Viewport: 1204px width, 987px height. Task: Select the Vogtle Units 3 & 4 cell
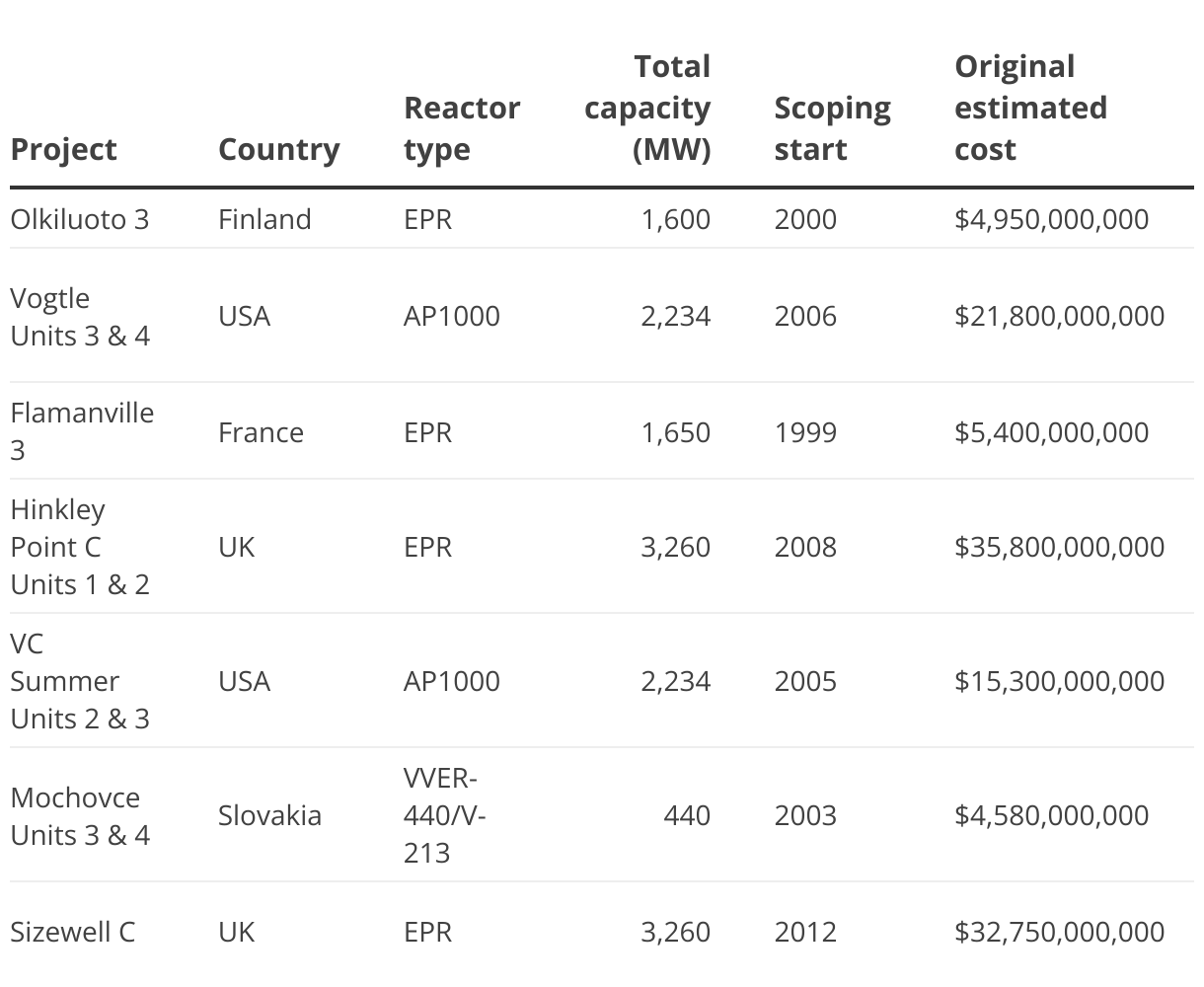80,317
